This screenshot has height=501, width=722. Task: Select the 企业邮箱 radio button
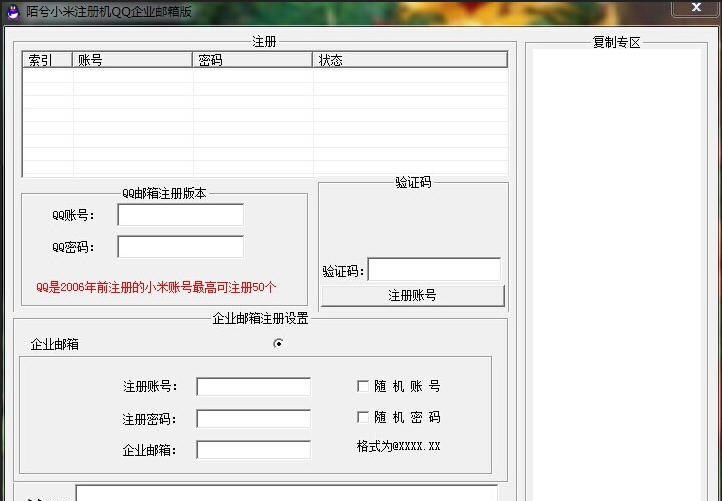pos(278,344)
